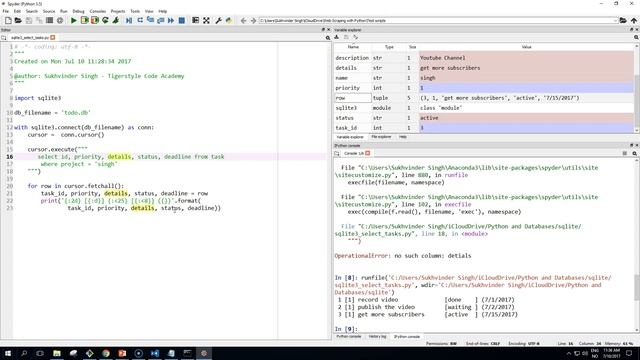Viewport: 640px width, 360px height.
Task: Sort variables by Size column header
Action: click(412, 47)
